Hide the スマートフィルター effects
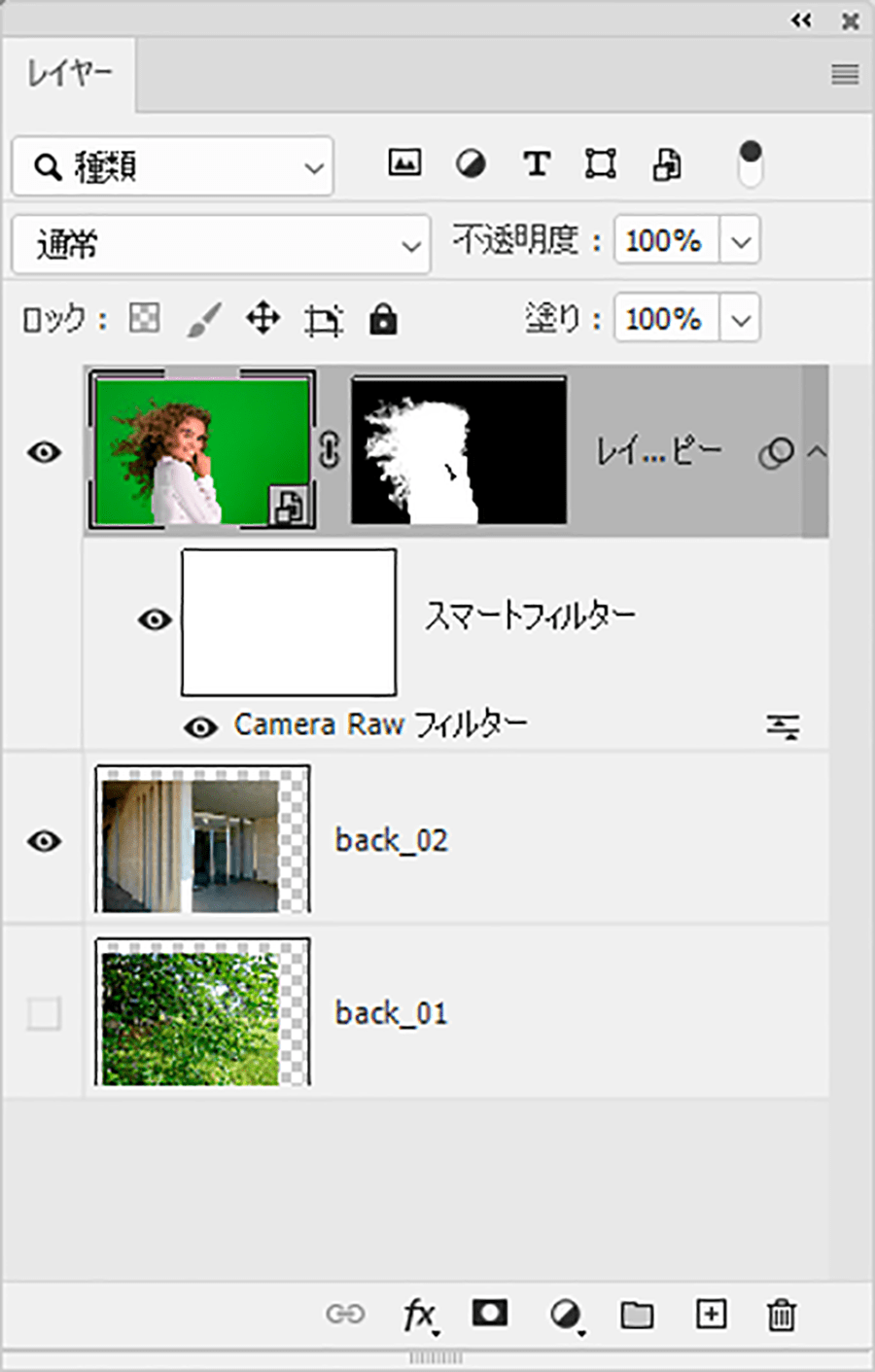Viewport: 875px width, 1372px height. (x=155, y=619)
